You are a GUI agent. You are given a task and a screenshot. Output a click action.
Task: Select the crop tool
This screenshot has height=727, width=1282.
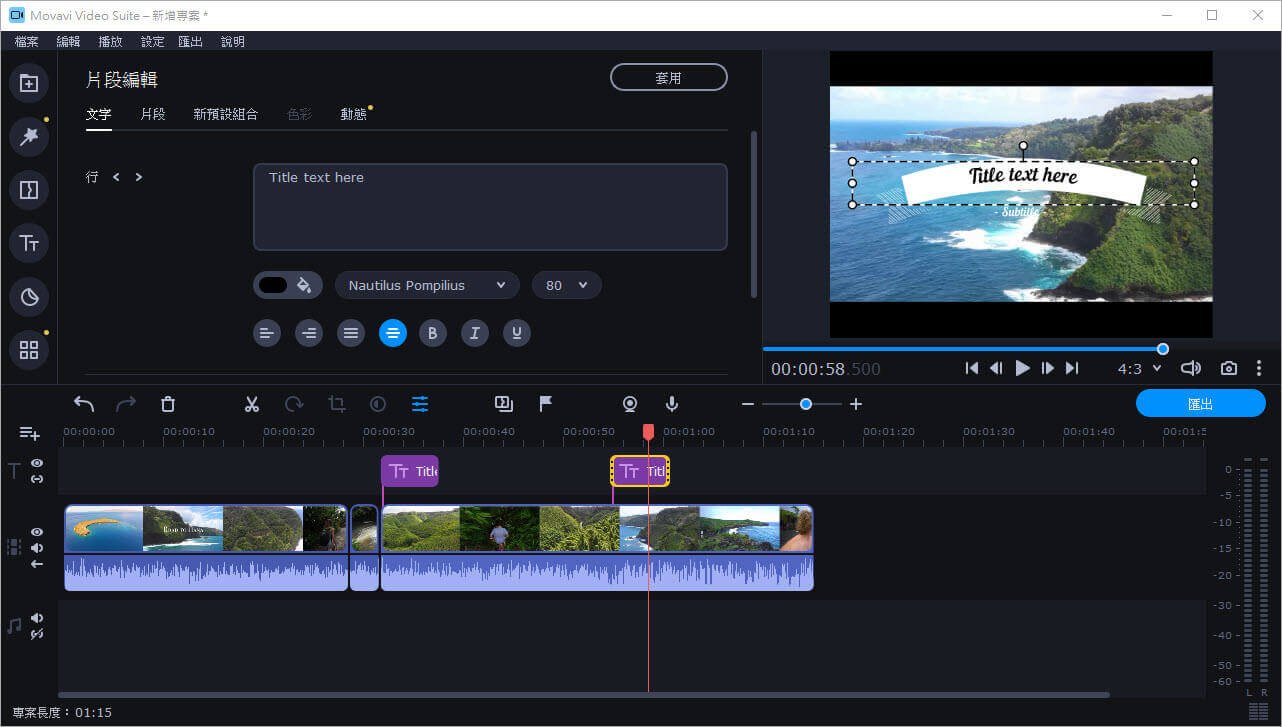(x=337, y=404)
